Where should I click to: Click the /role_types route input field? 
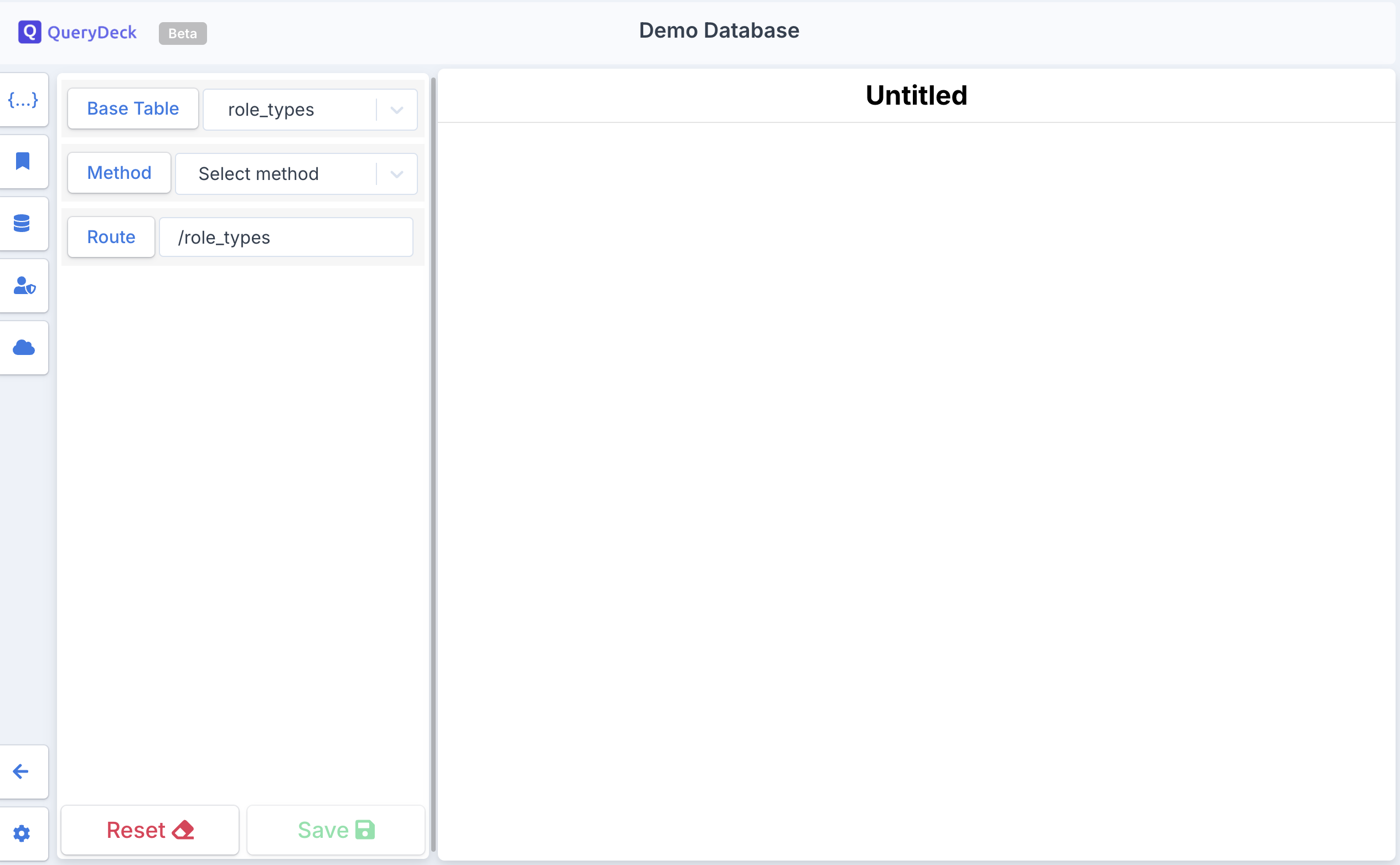(286, 238)
